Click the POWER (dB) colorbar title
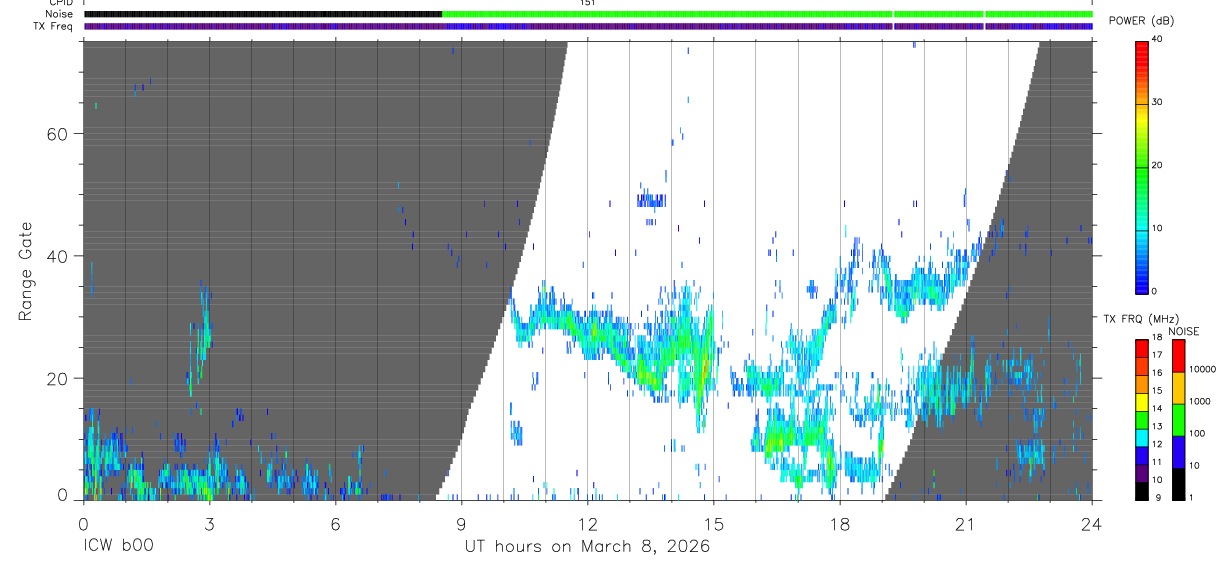1228x567 pixels. tap(1141, 21)
